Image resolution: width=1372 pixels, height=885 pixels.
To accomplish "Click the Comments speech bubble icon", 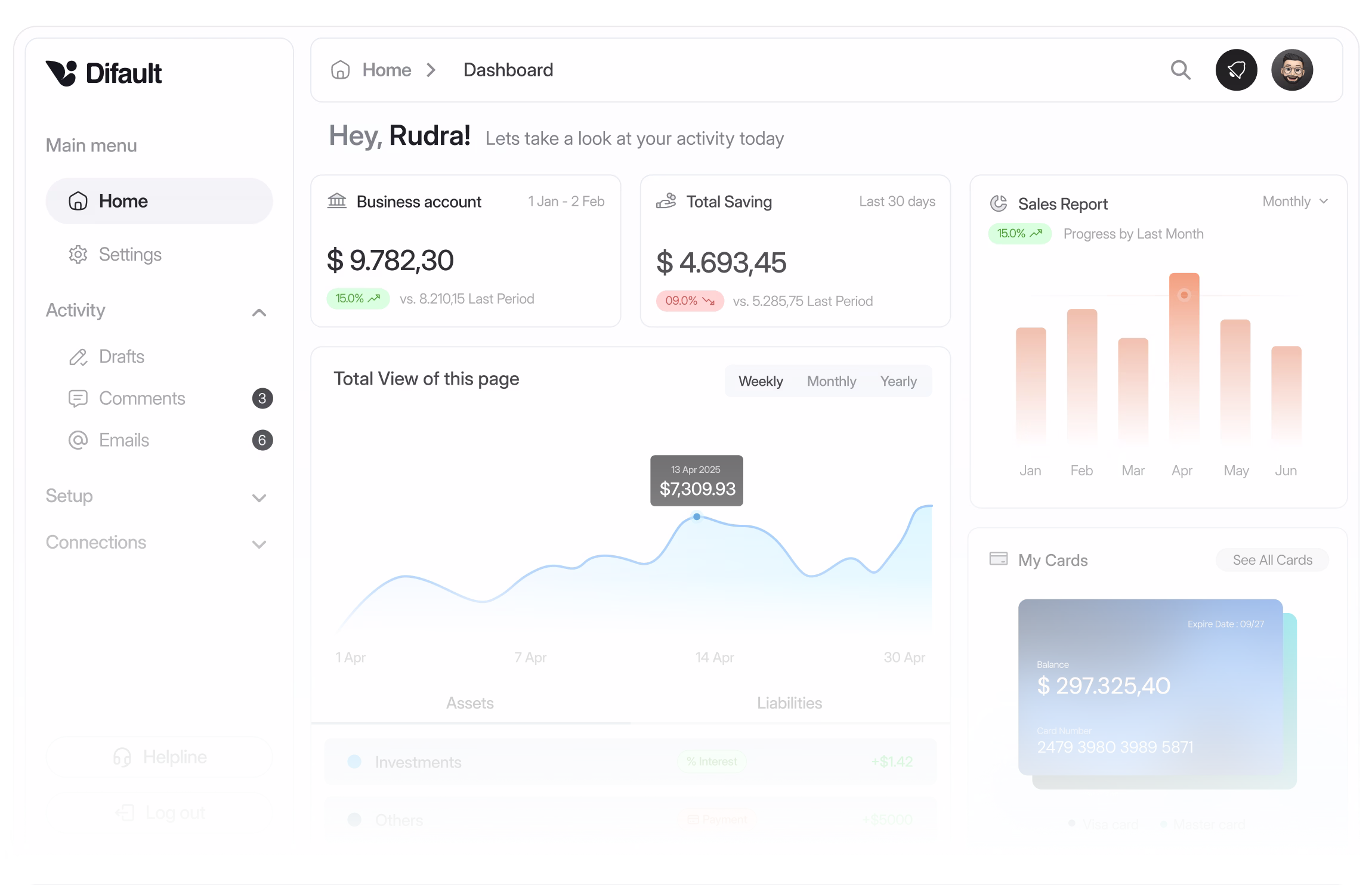I will pyautogui.click(x=78, y=398).
